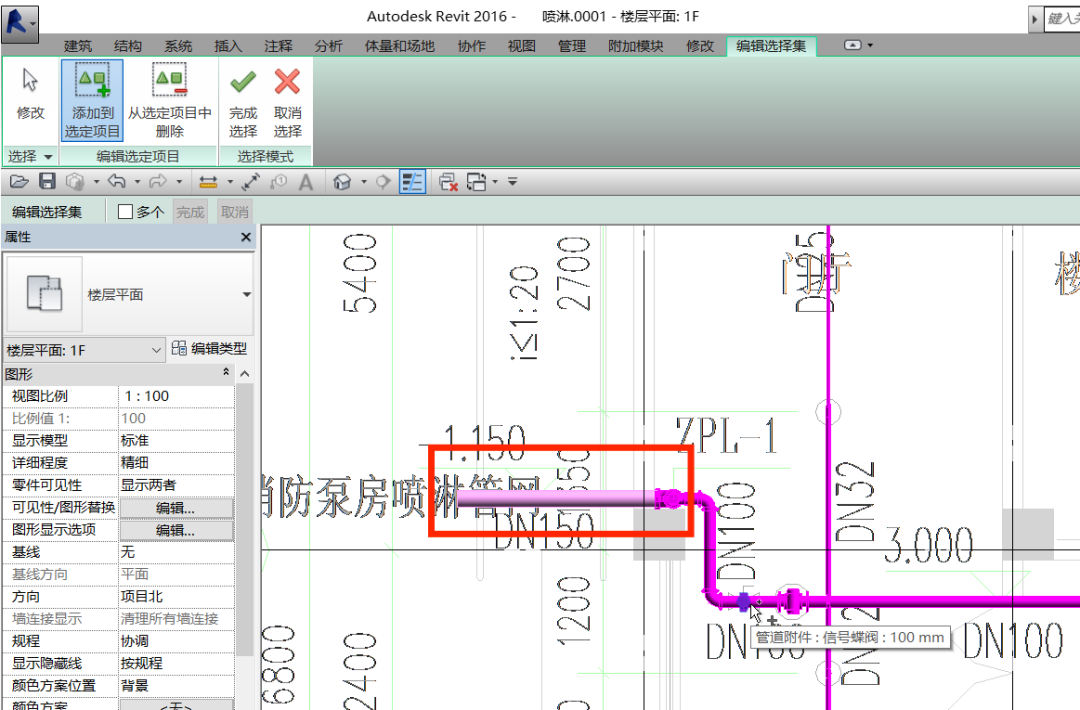Open the 系统 ribbon tab

point(178,46)
